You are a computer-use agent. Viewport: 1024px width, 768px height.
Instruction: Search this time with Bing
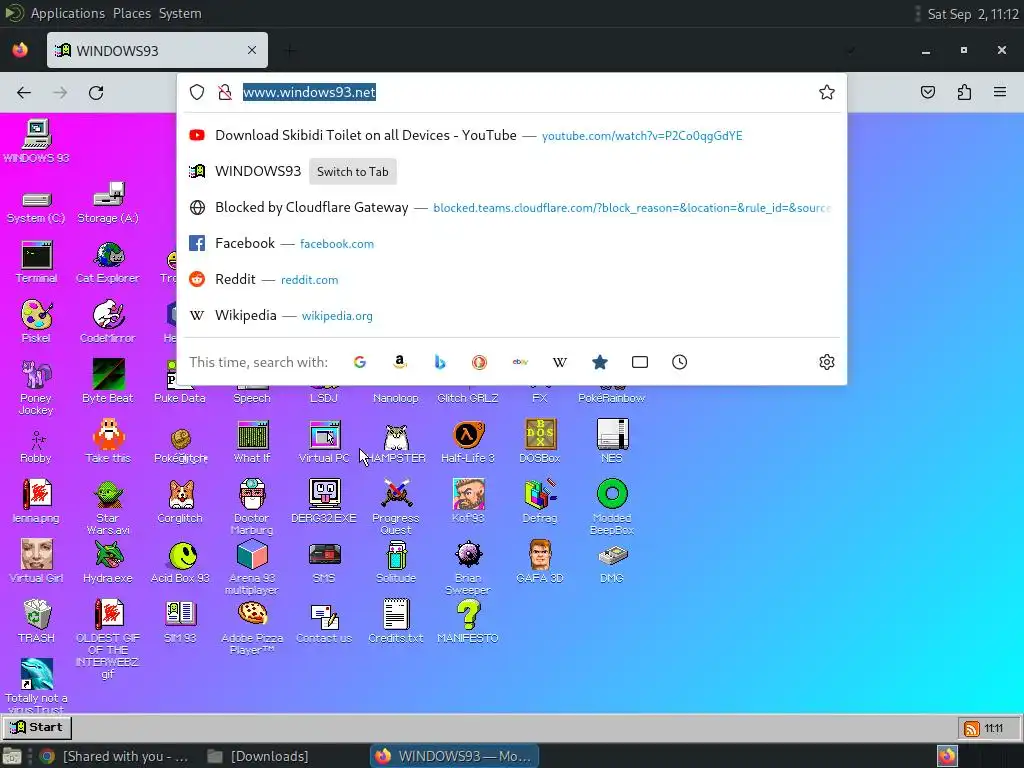(440, 362)
